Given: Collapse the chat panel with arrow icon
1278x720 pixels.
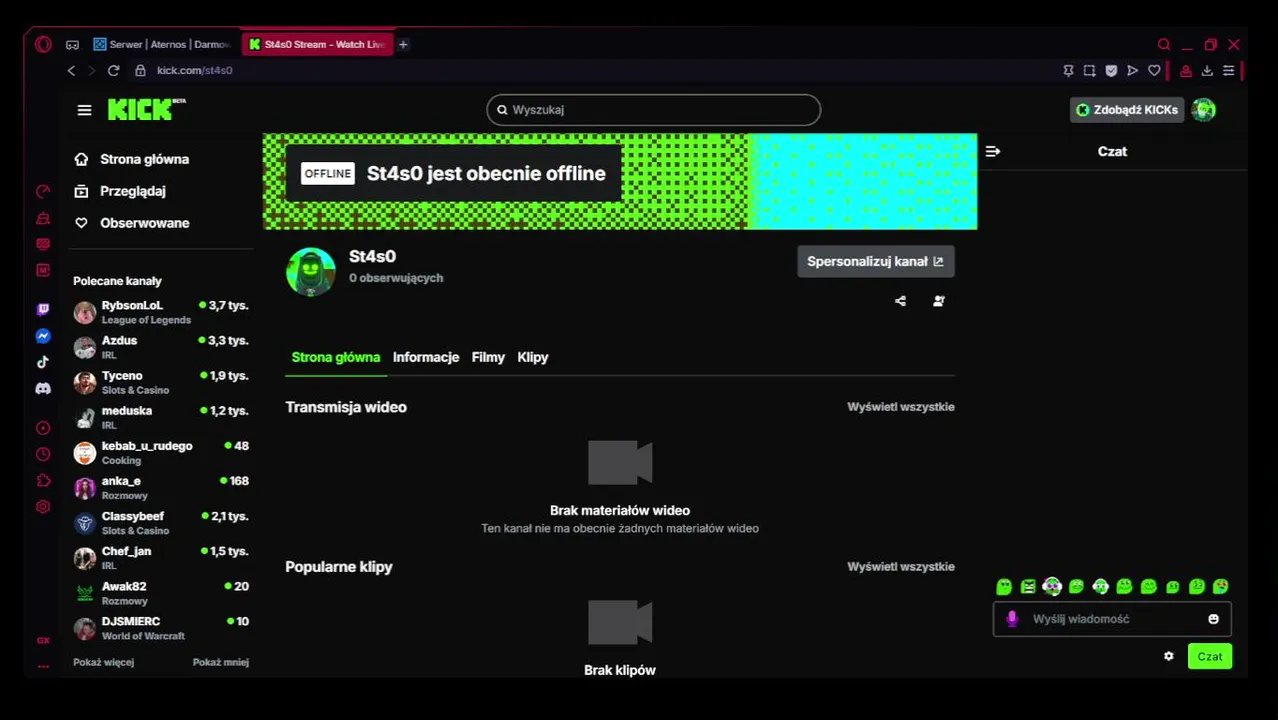Looking at the screenshot, I should (x=992, y=151).
